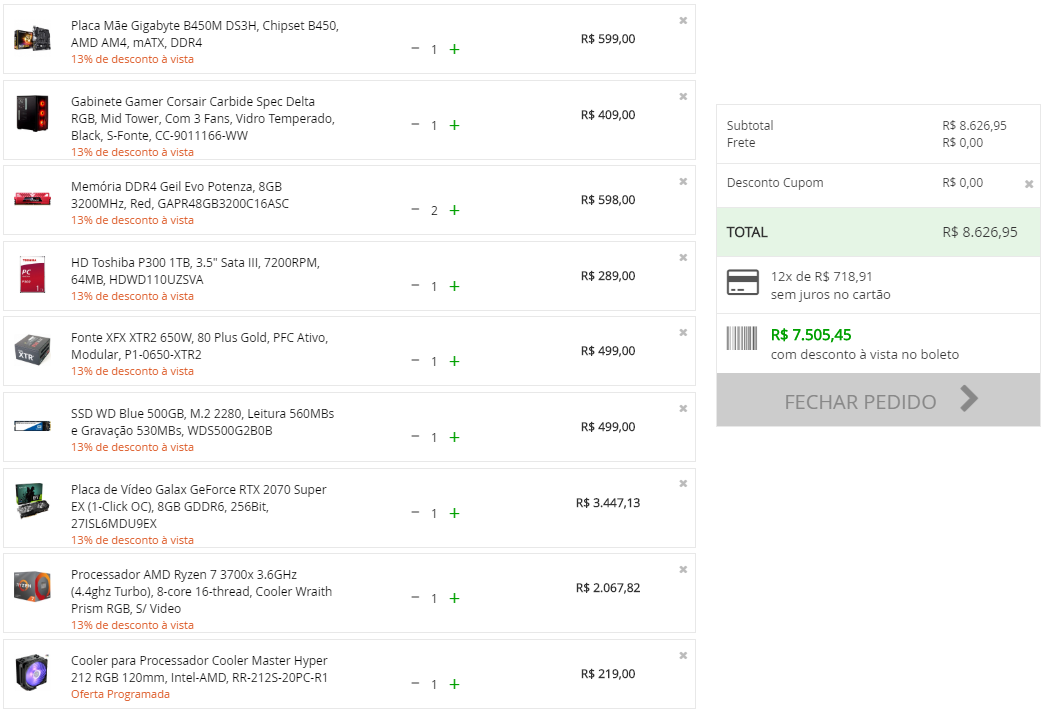Click the Subtotal label
Viewport: 1047px width, 713px height.
pos(750,126)
